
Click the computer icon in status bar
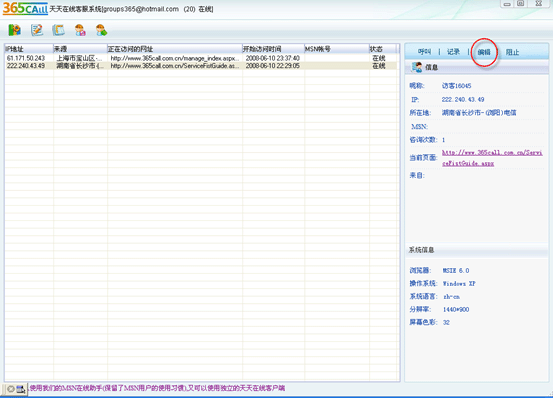point(20,389)
